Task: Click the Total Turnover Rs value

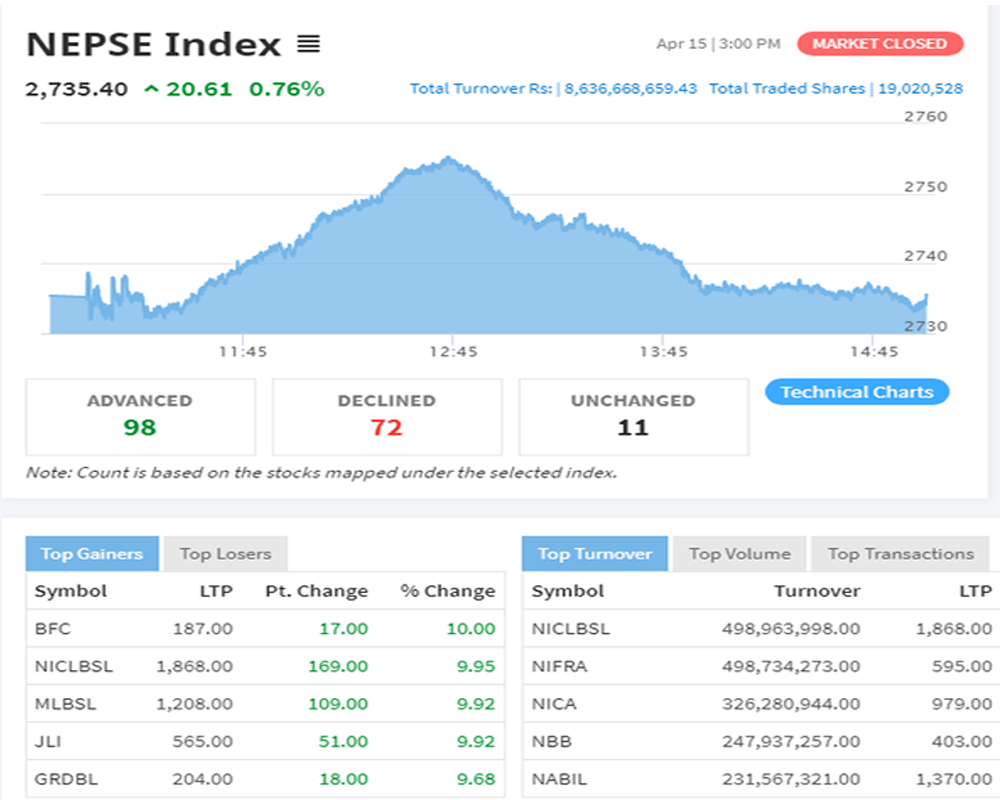Action: [x=630, y=89]
